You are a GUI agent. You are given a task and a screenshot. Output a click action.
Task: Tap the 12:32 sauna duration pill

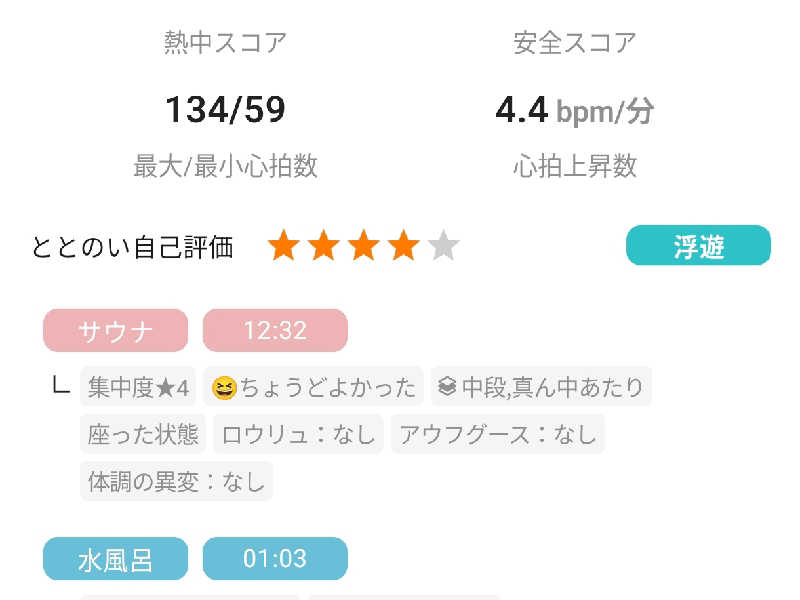coord(275,331)
